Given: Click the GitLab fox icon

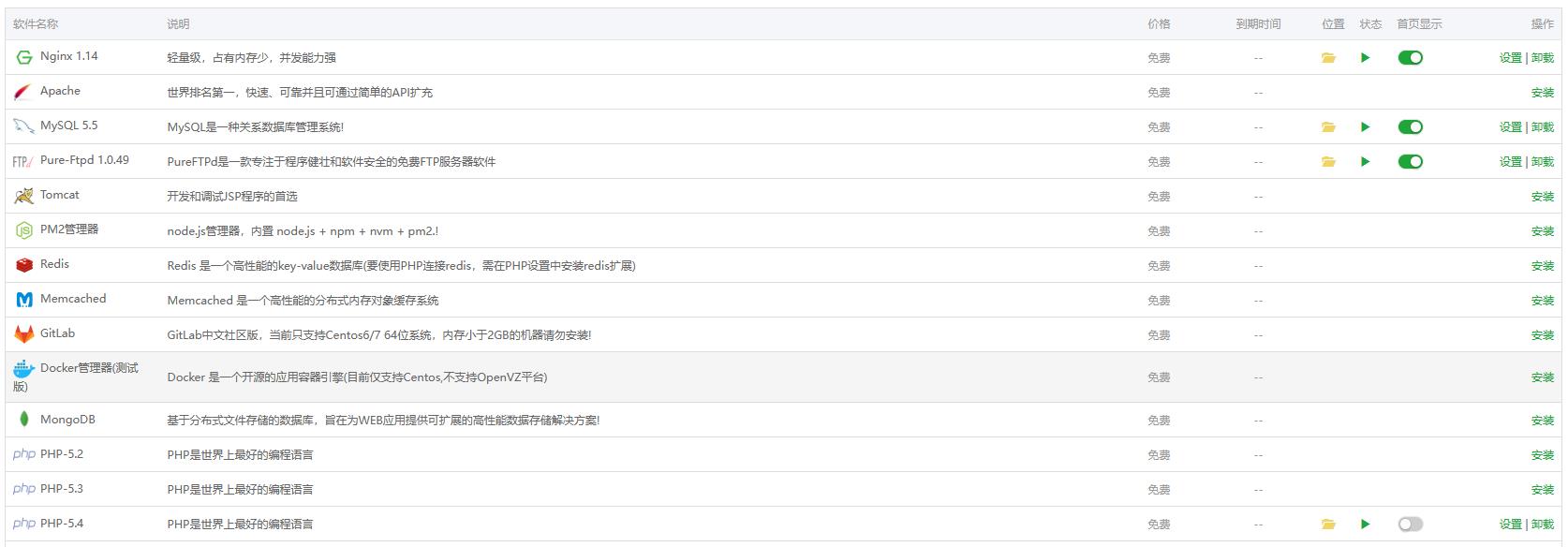Looking at the screenshot, I should tap(24, 334).
